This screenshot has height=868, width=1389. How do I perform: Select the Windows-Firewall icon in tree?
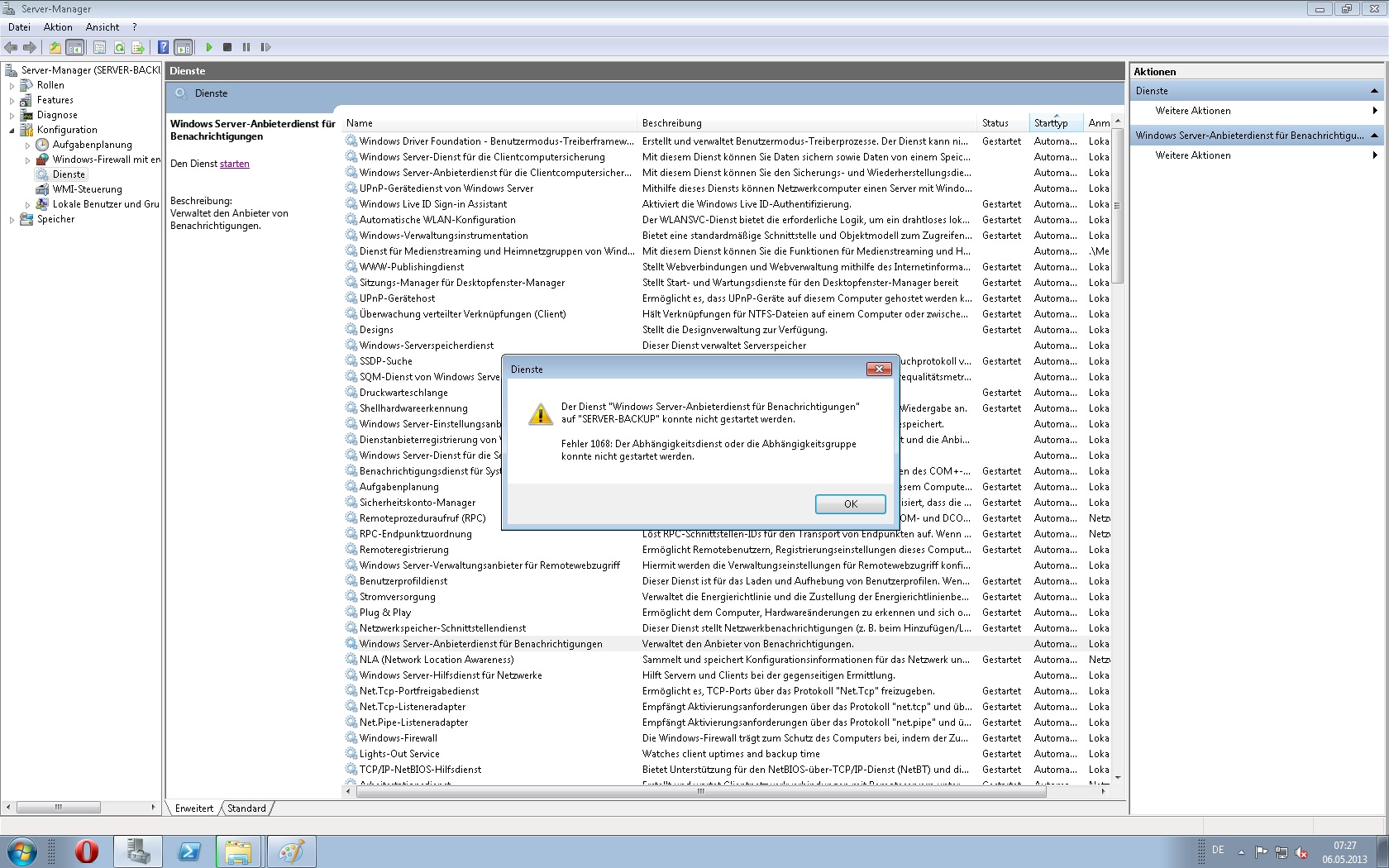[42, 160]
